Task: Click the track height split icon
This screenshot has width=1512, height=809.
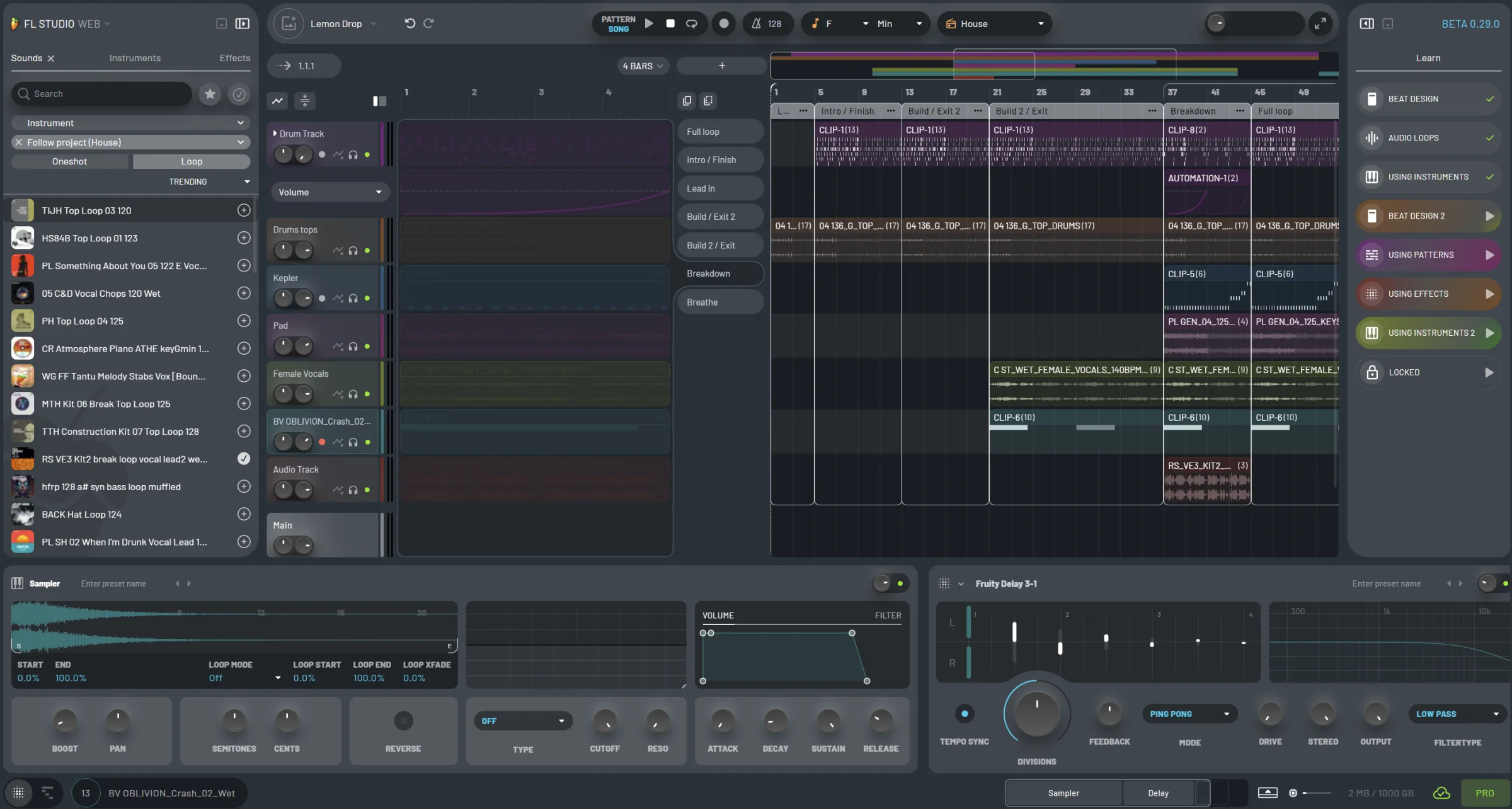Action: tap(304, 101)
